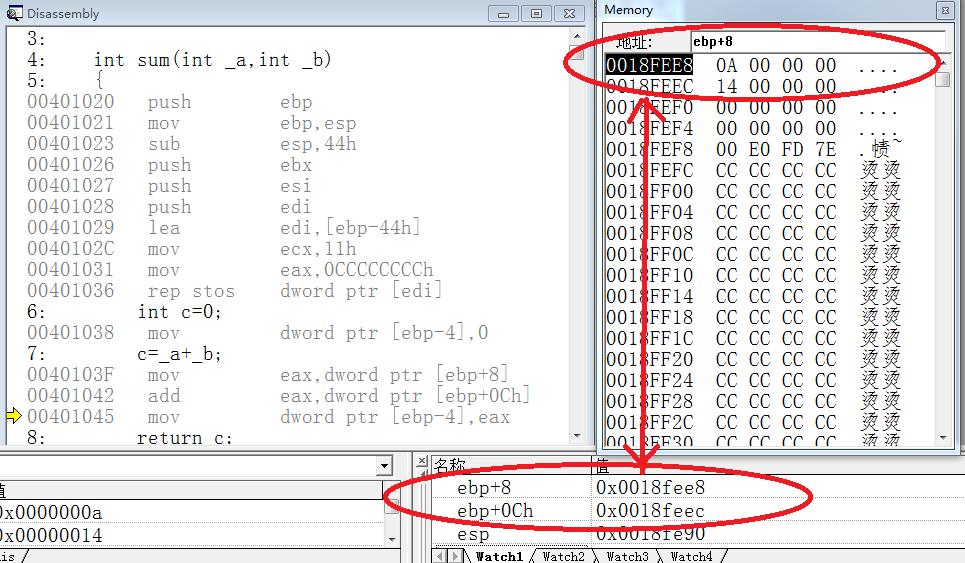The width and height of the screenshot is (965, 563).
Task: Click source line 'c=_a+_b;'
Action: coord(179,354)
